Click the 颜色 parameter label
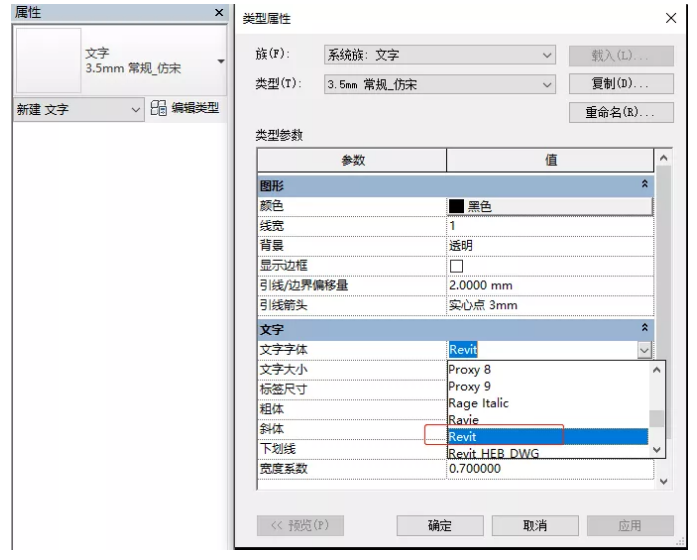Image resolution: width=697 pixels, height=560 pixels. pos(272,206)
